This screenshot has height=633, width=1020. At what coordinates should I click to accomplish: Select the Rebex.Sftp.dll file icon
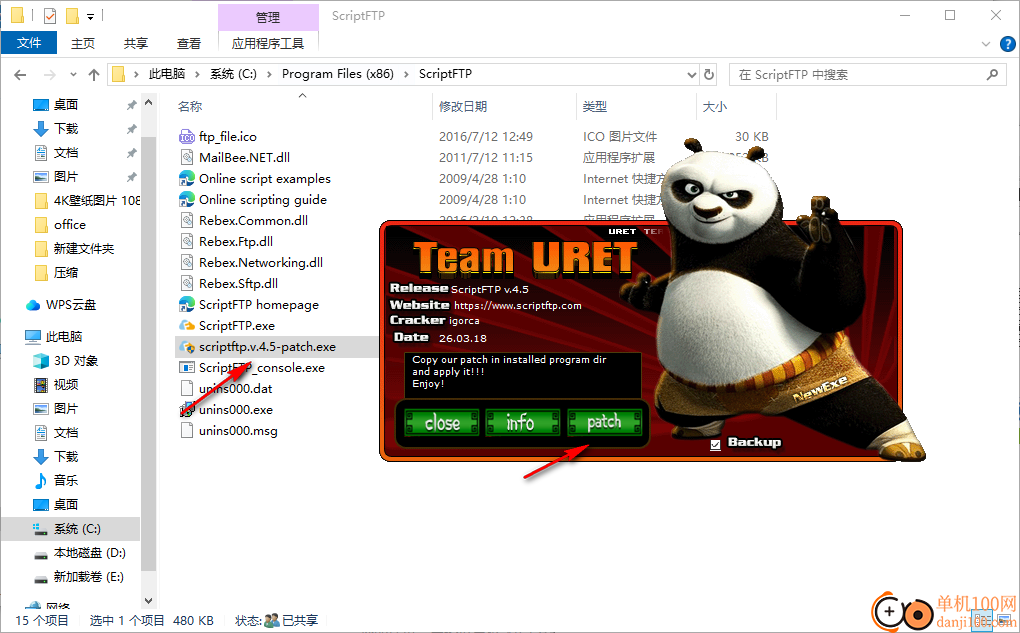(187, 284)
